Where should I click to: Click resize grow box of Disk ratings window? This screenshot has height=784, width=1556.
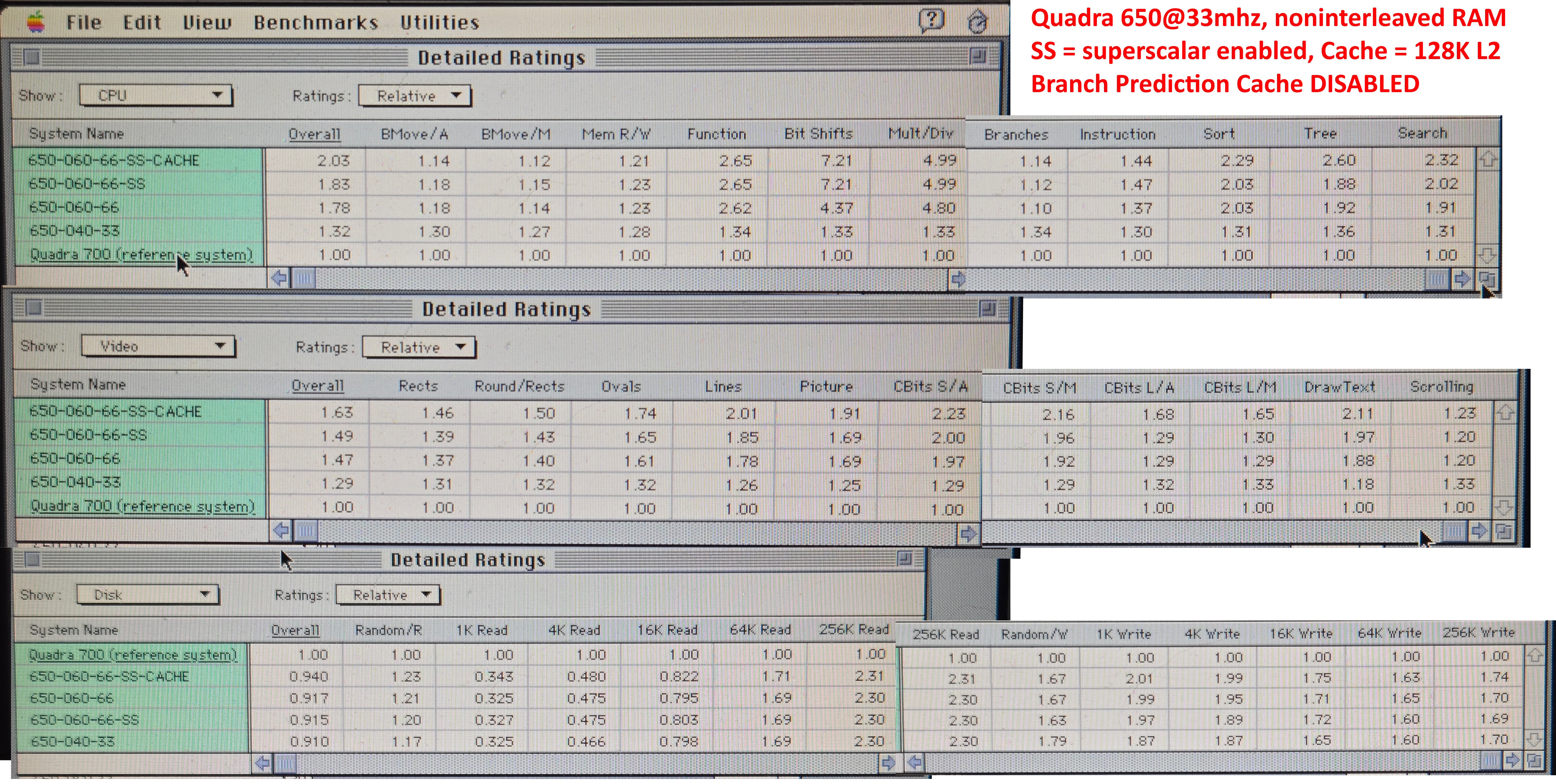[x=1534, y=761]
